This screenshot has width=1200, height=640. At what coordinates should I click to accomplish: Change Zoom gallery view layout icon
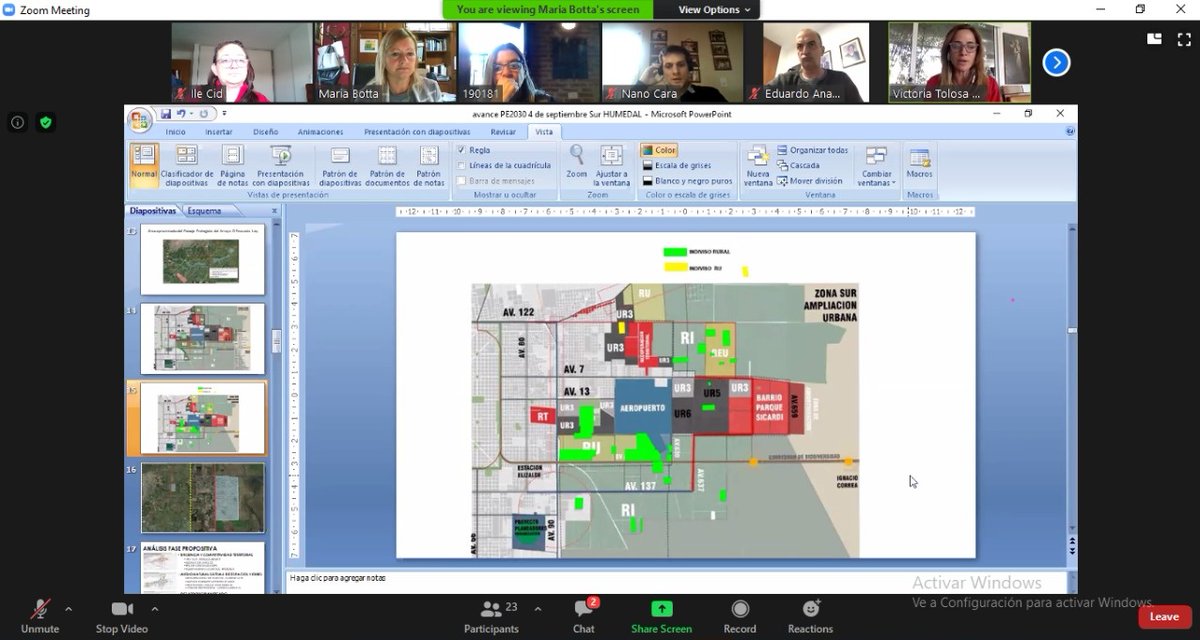1155,39
